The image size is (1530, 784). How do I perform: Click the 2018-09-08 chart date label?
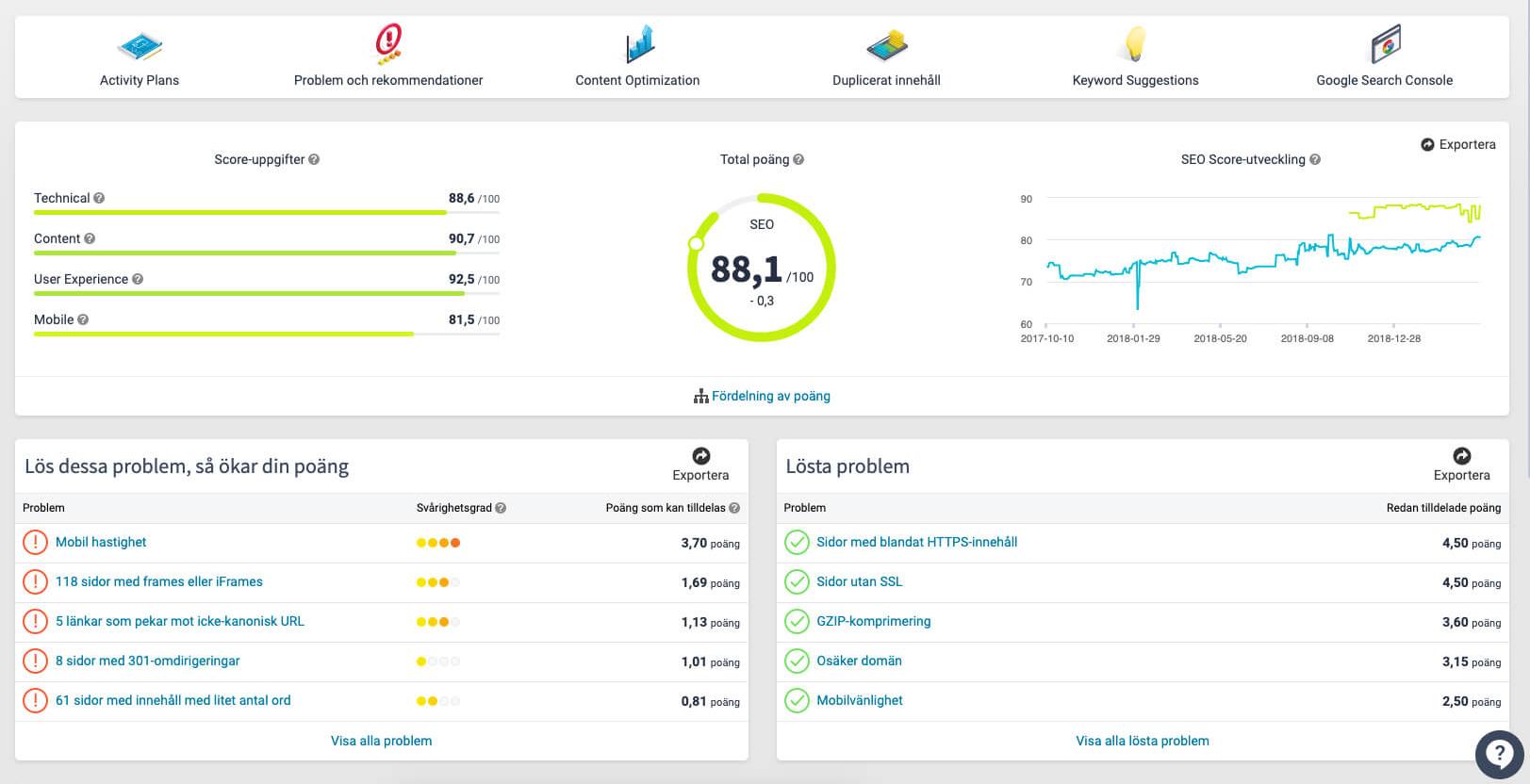1307,338
